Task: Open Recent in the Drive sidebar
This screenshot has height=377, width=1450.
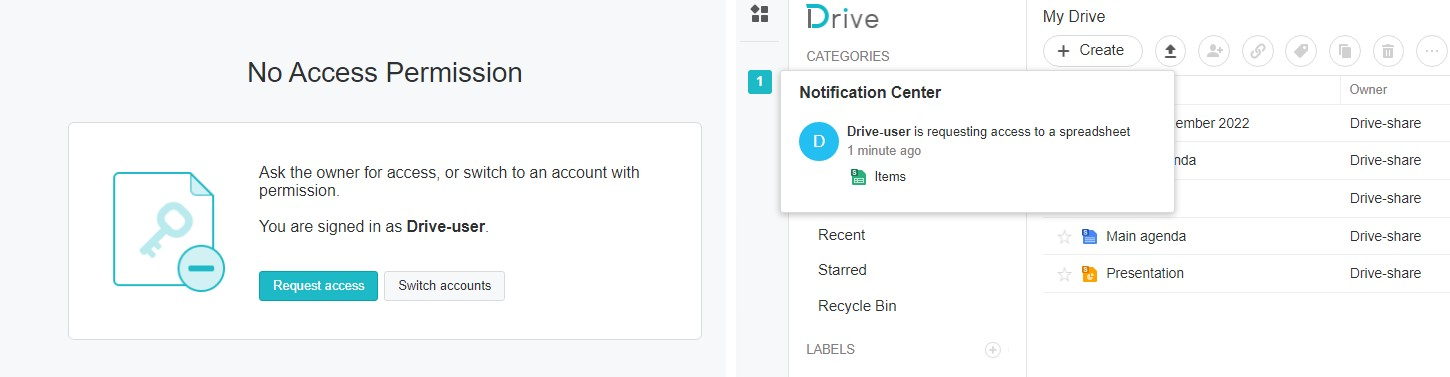Action: [x=841, y=235]
